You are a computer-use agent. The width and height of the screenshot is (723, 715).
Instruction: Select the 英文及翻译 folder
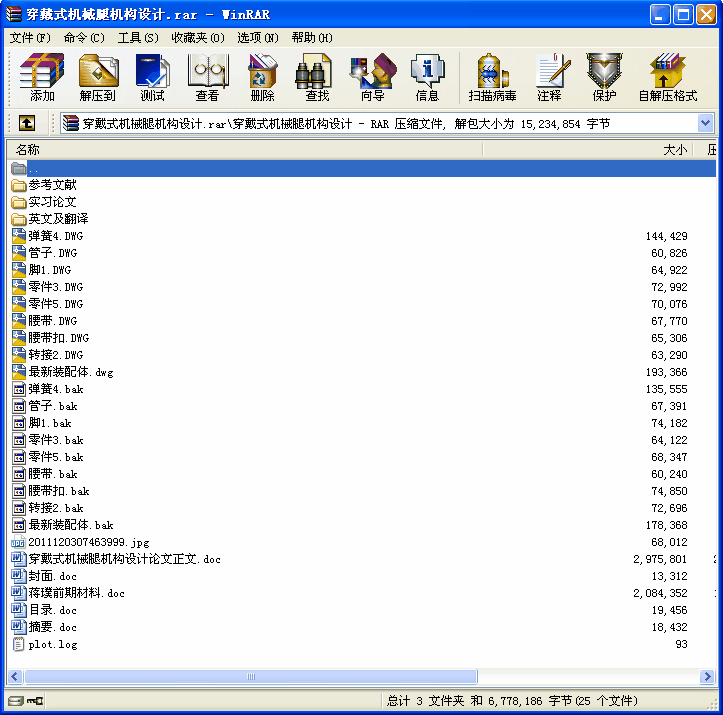tap(50, 219)
